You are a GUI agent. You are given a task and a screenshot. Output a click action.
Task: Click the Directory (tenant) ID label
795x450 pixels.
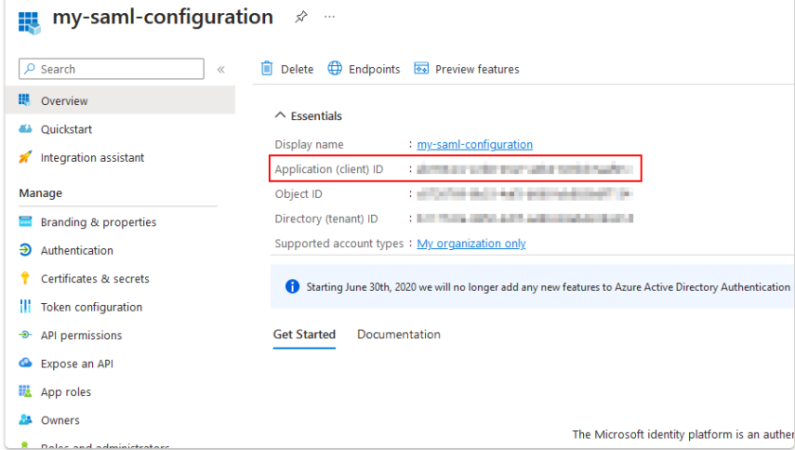pos(326,219)
